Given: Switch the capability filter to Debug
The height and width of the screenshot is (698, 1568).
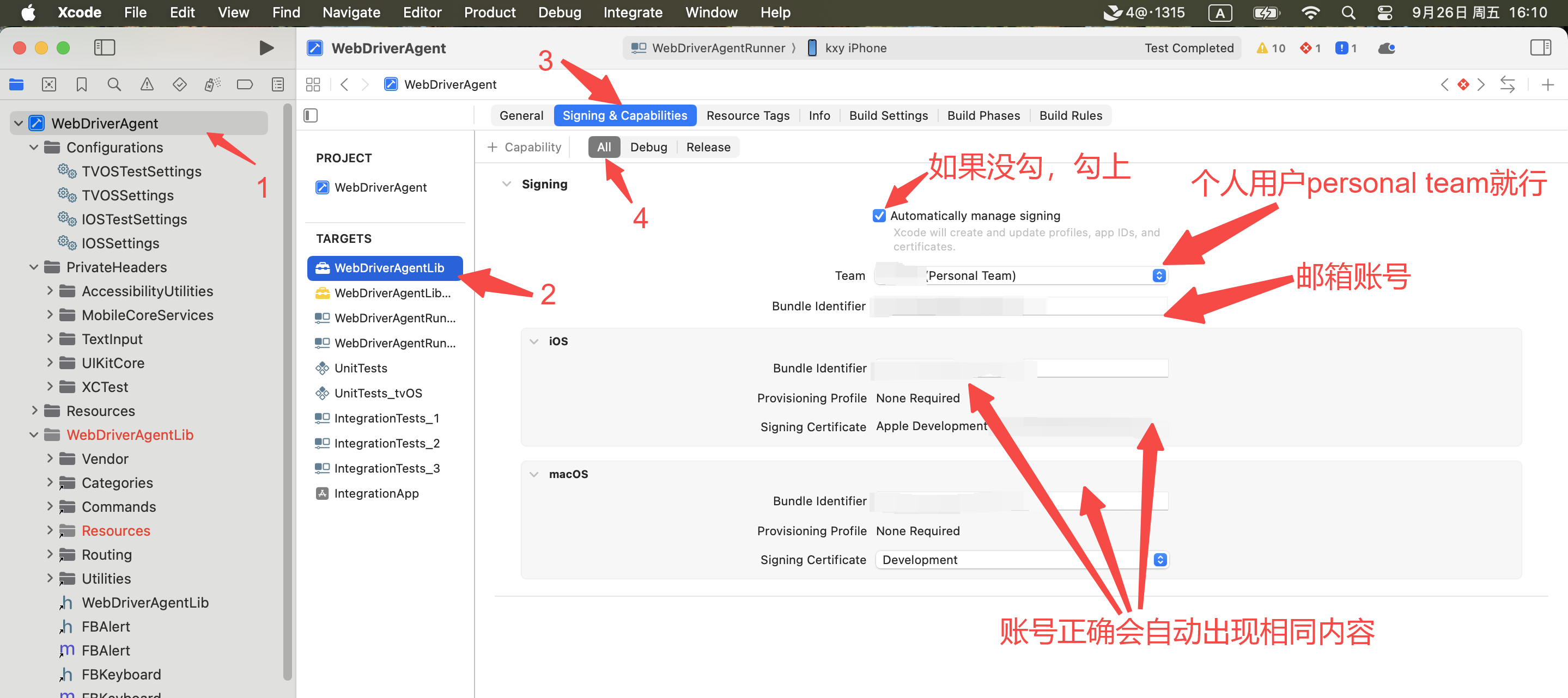Looking at the screenshot, I should [x=648, y=146].
